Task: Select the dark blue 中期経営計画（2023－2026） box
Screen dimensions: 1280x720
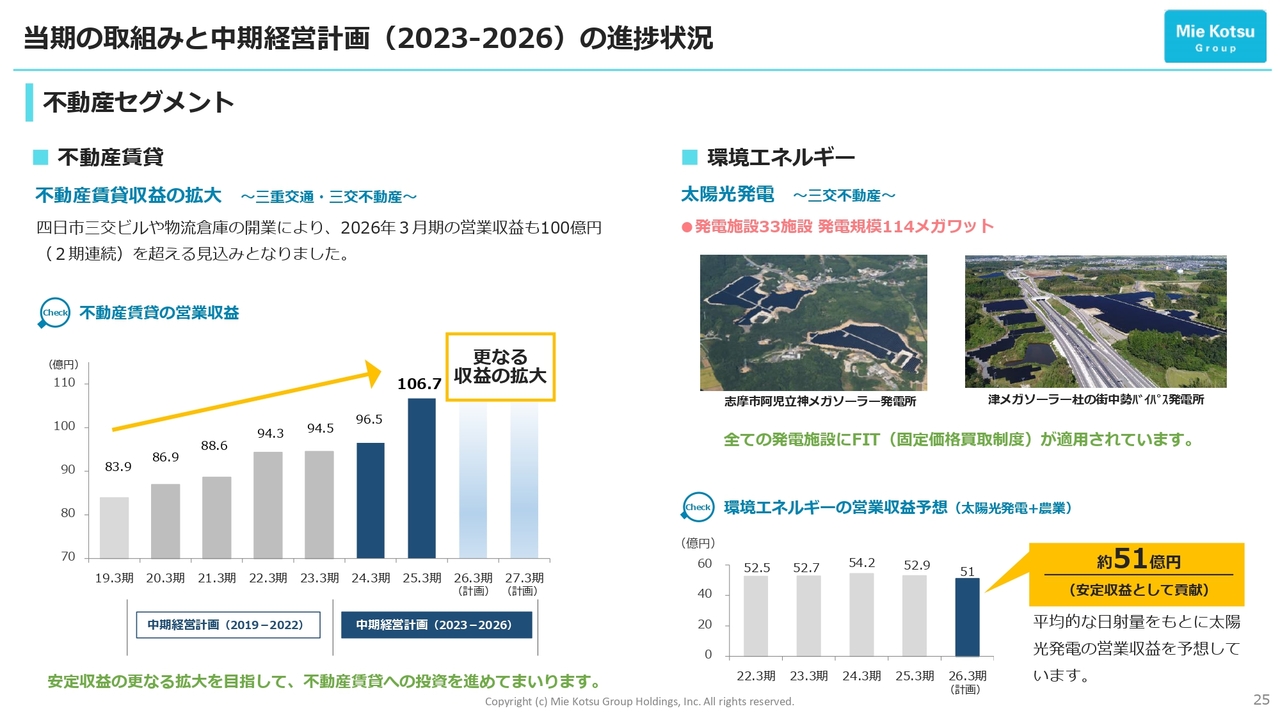Action: click(x=436, y=625)
